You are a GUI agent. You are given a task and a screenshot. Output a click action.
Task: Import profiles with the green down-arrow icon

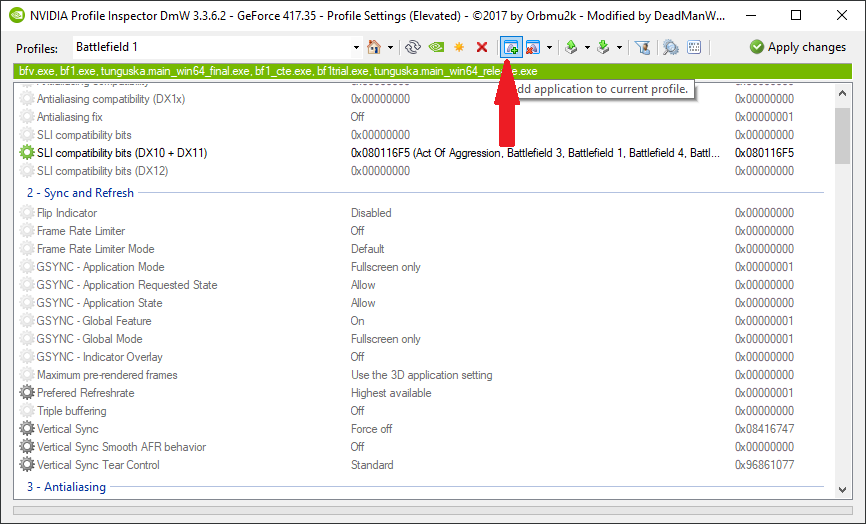pyautogui.click(x=603, y=47)
